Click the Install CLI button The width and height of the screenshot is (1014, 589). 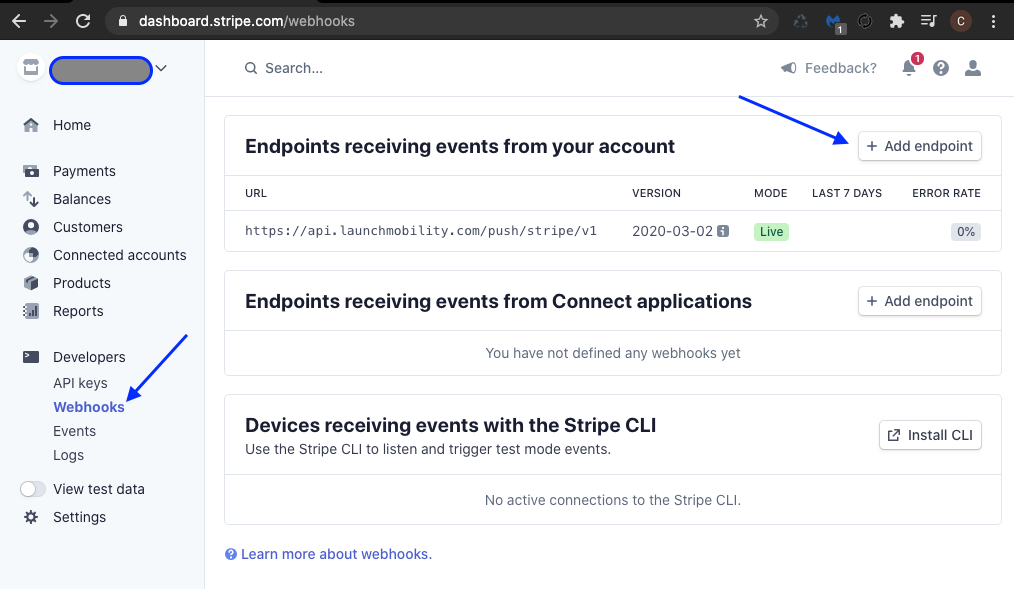coord(930,435)
